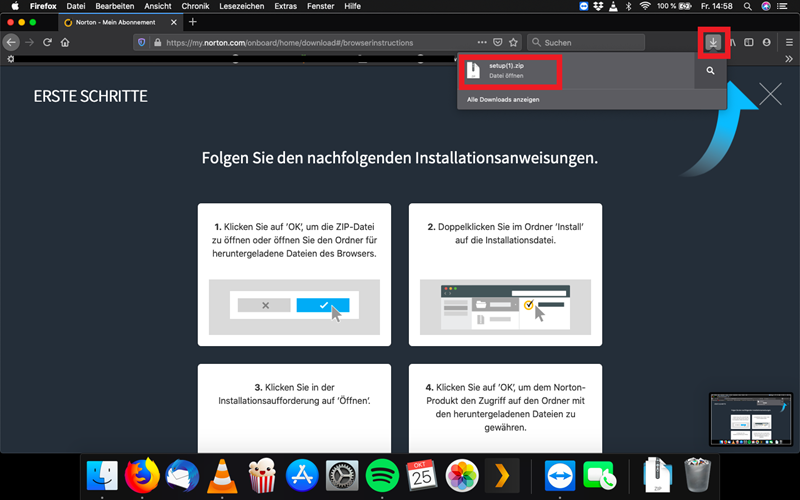The height and width of the screenshot is (500, 800).
Task: Close the 'Erste Schritte' overlay with X
Action: tap(770, 94)
